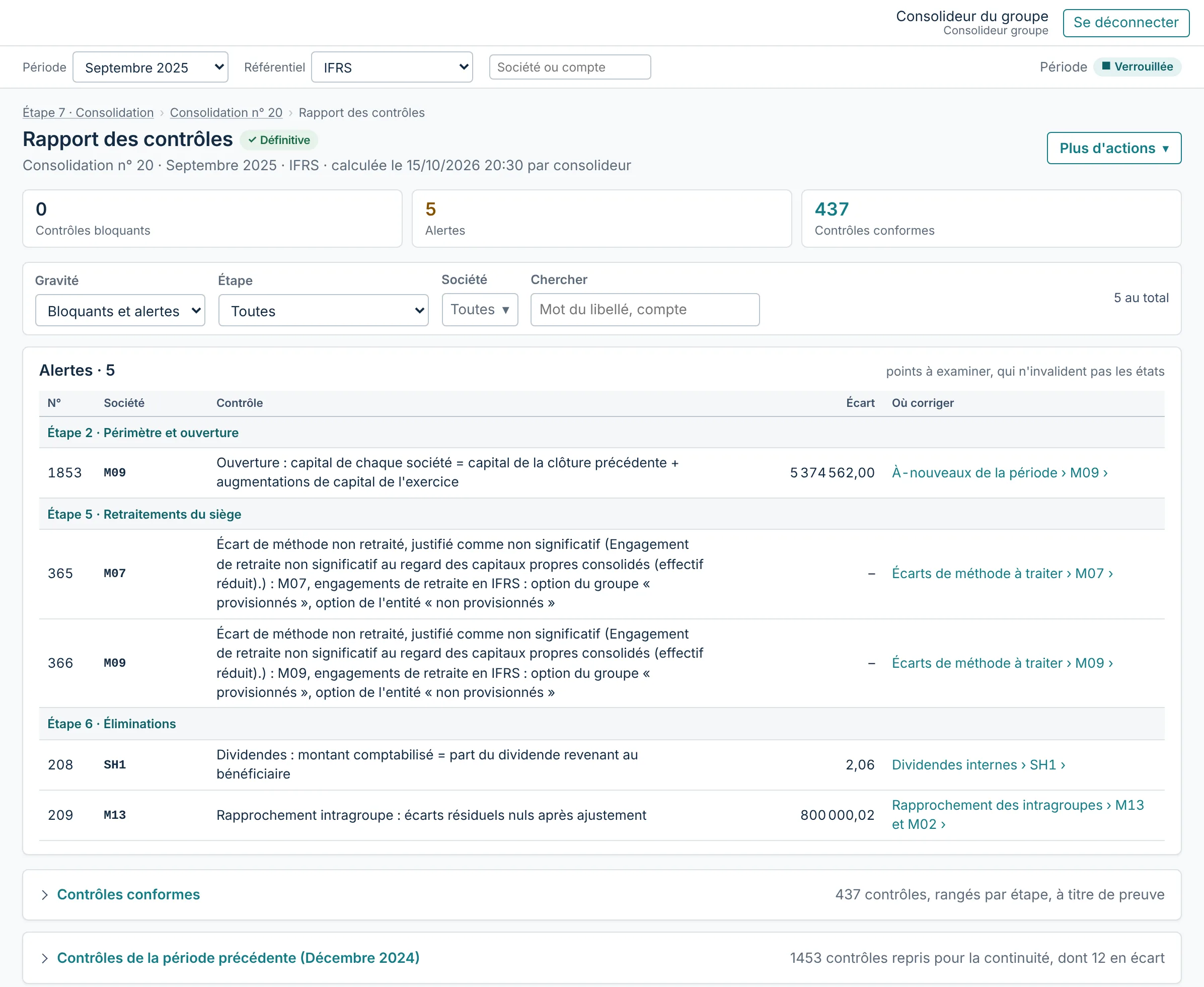
Task: Click the Définitive checkmark badge
Action: [279, 140]
